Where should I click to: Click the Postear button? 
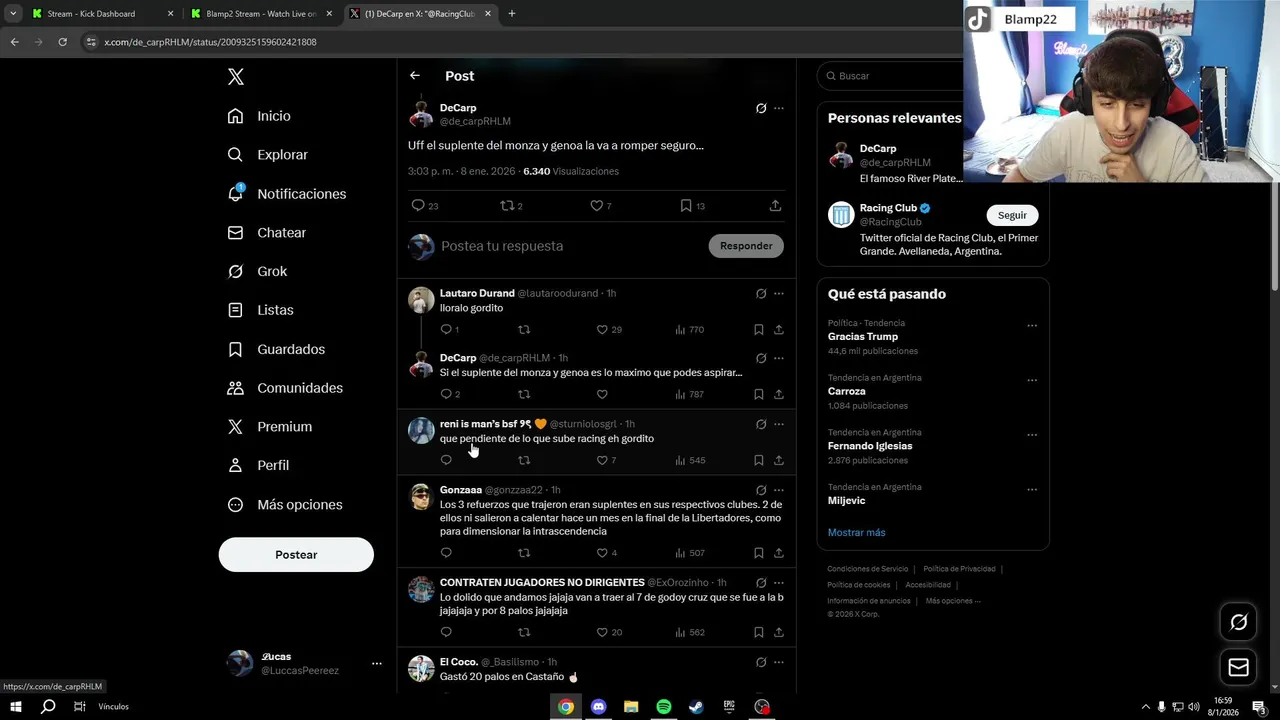point(296,555)
